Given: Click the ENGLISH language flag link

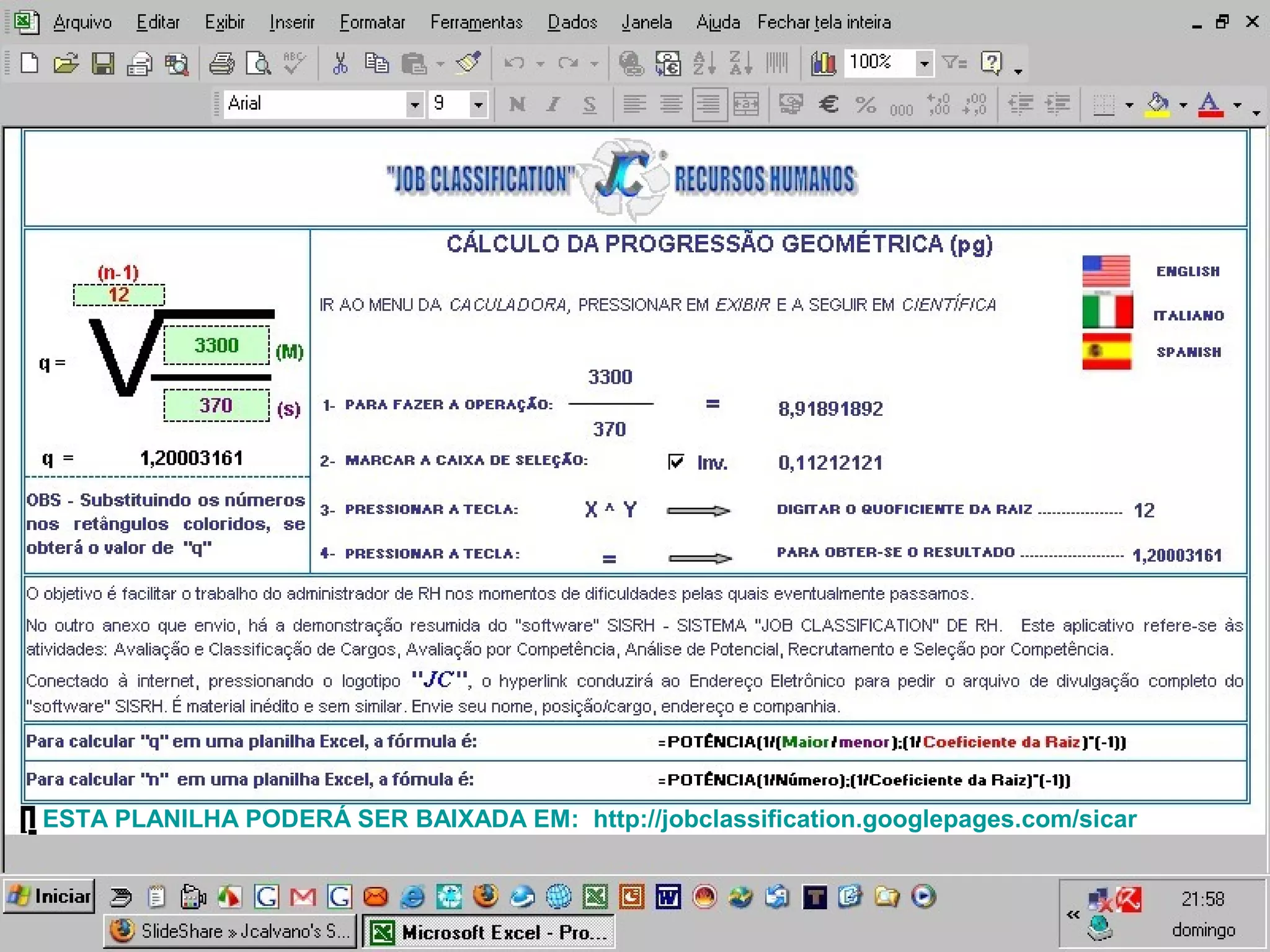Looking at the screenshot, I should (1106, 271).
